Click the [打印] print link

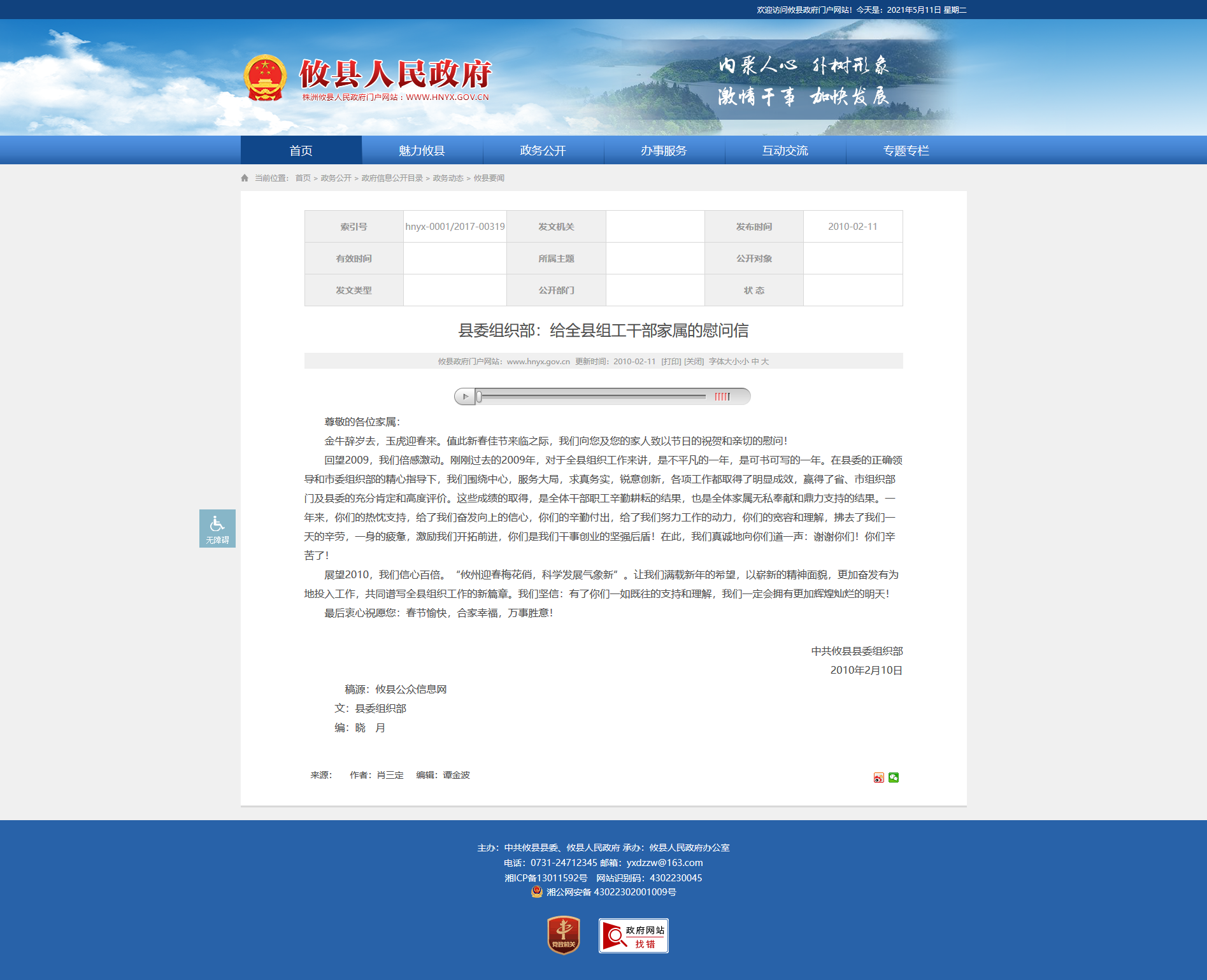[x=671, y=362]
